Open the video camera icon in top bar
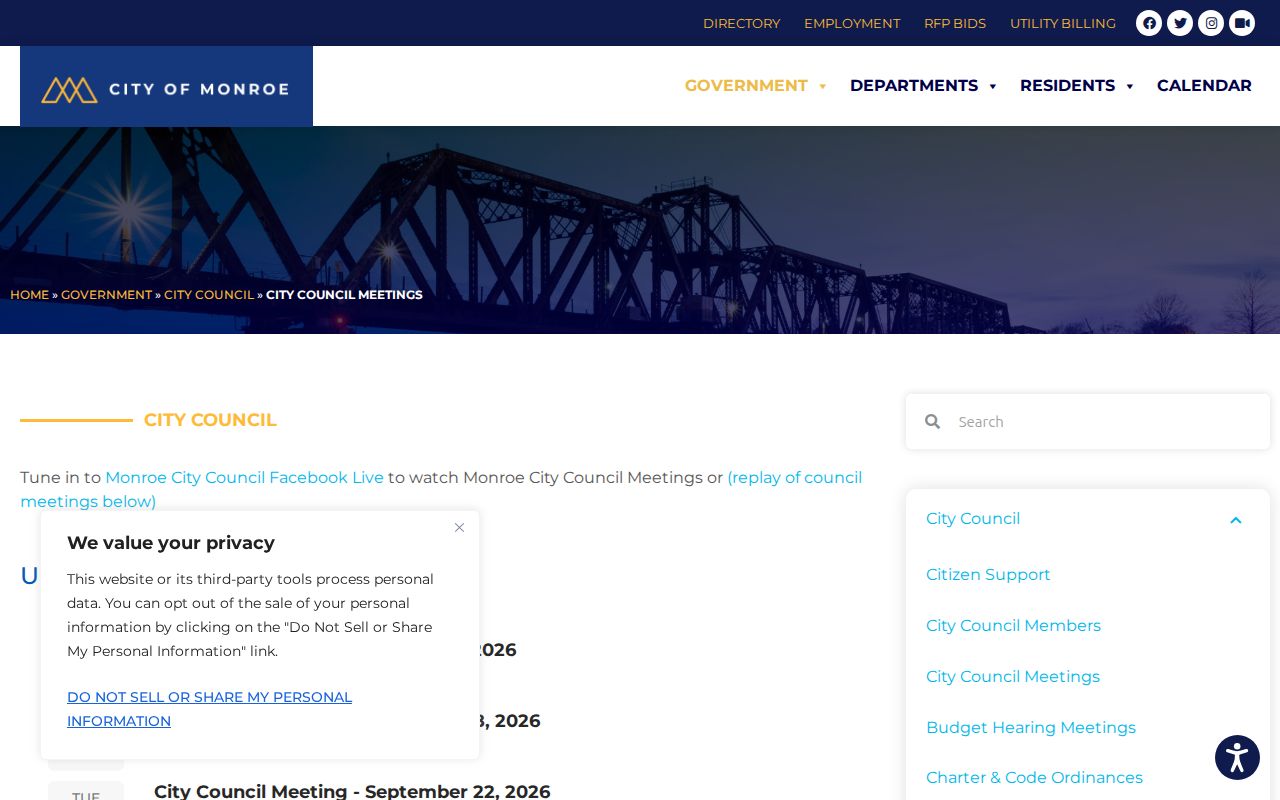This screenshot has height=800, width=1280. (x=1242, y=23)
